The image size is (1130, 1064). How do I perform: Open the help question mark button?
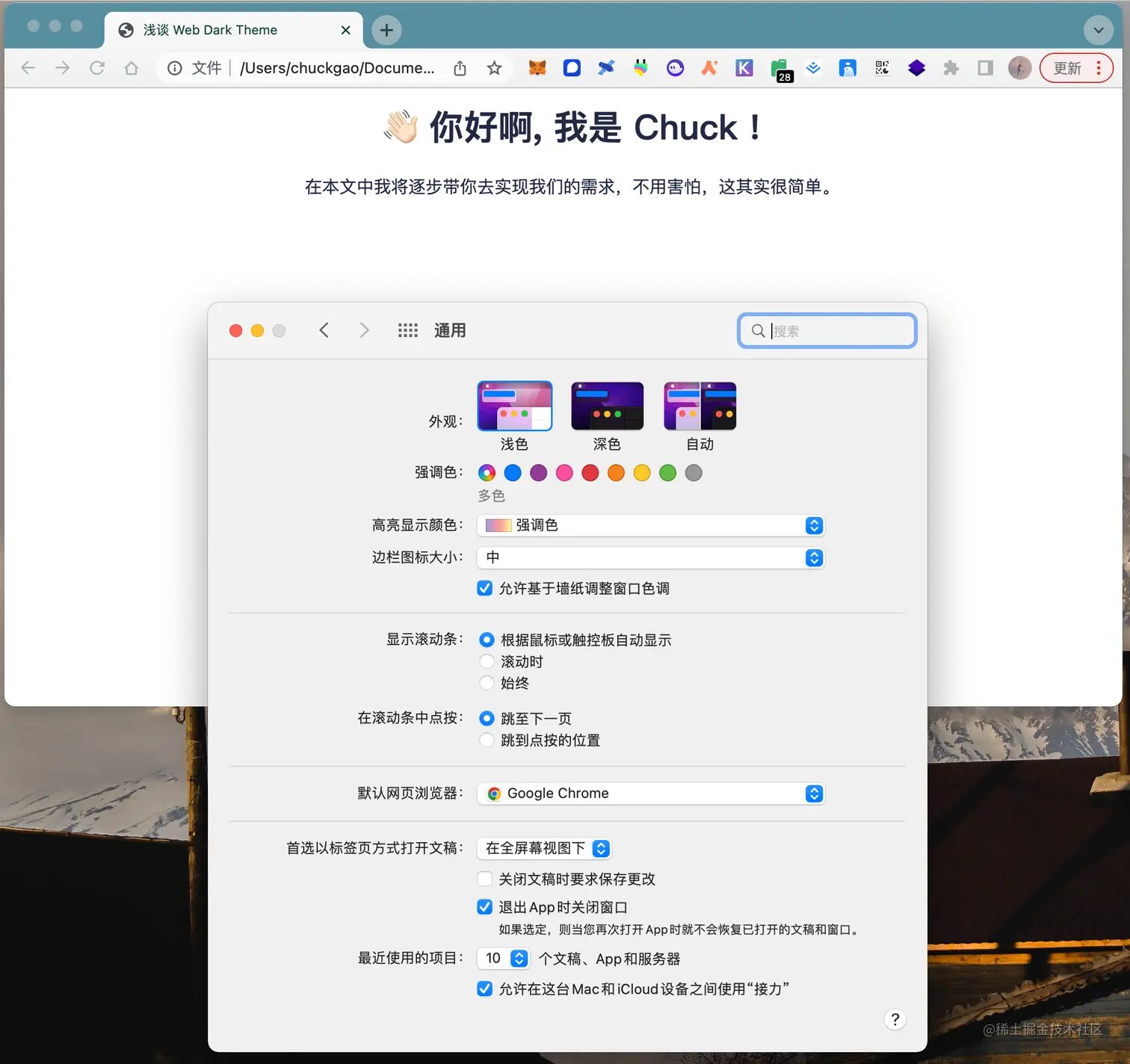[x=895, y=1018]
